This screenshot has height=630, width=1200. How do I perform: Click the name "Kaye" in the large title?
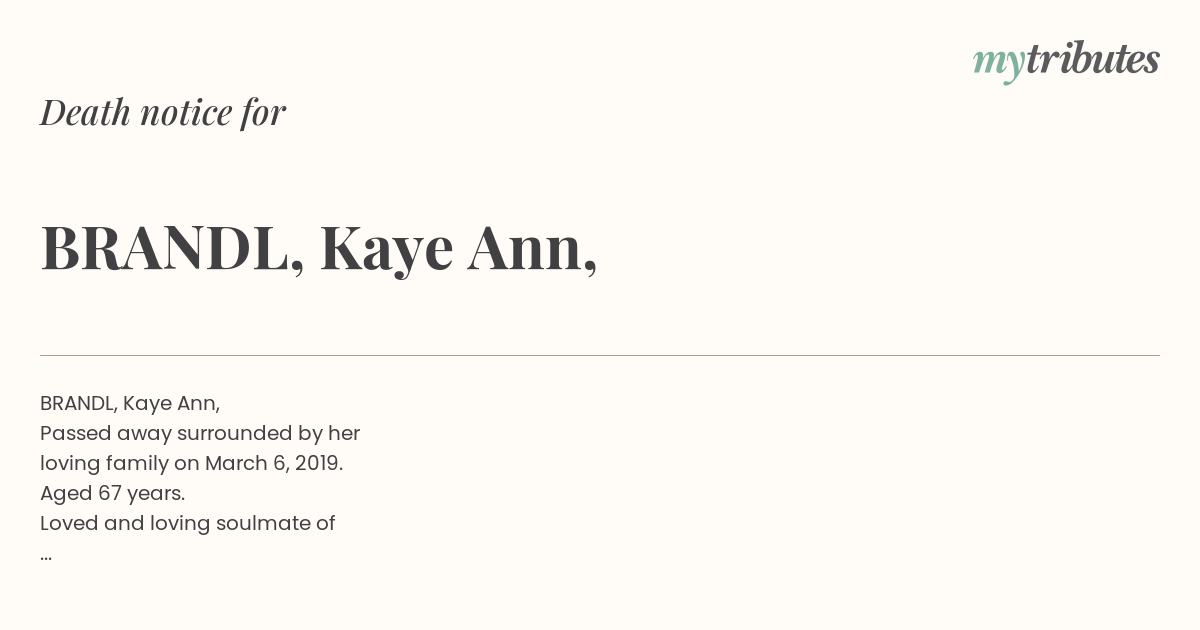tap(386, 250)
